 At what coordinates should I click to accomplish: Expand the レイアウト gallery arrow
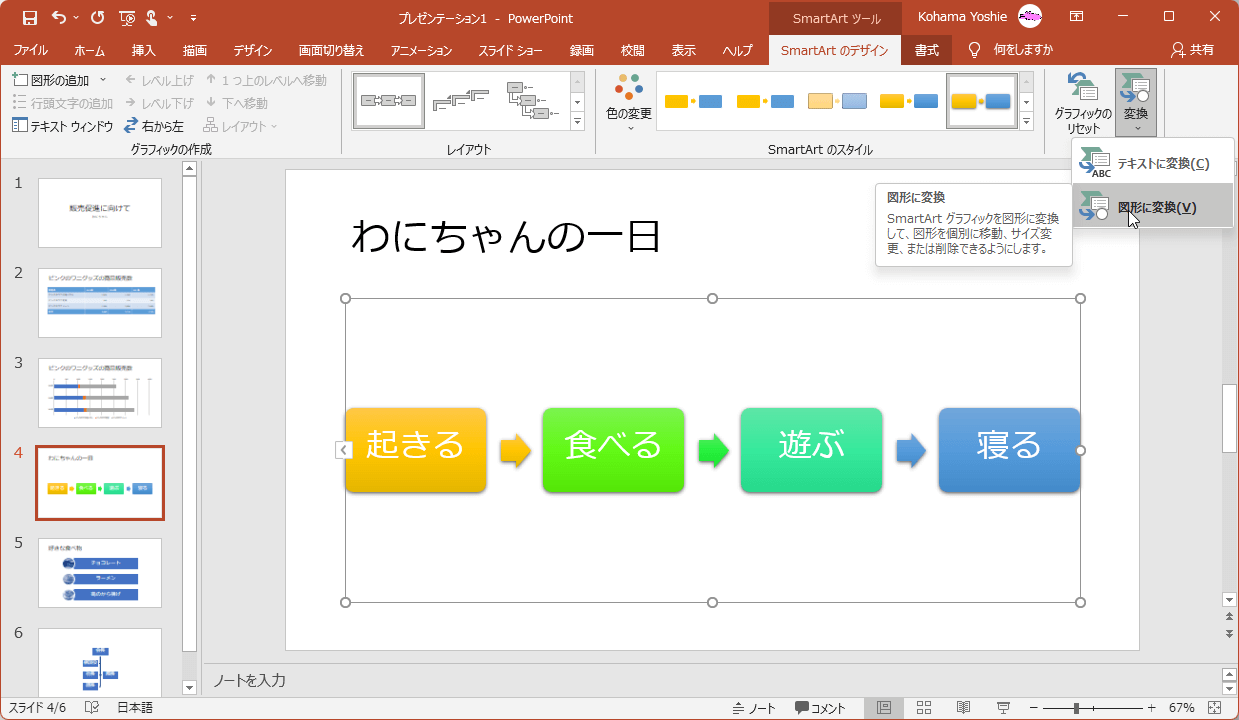coord(577,120)
